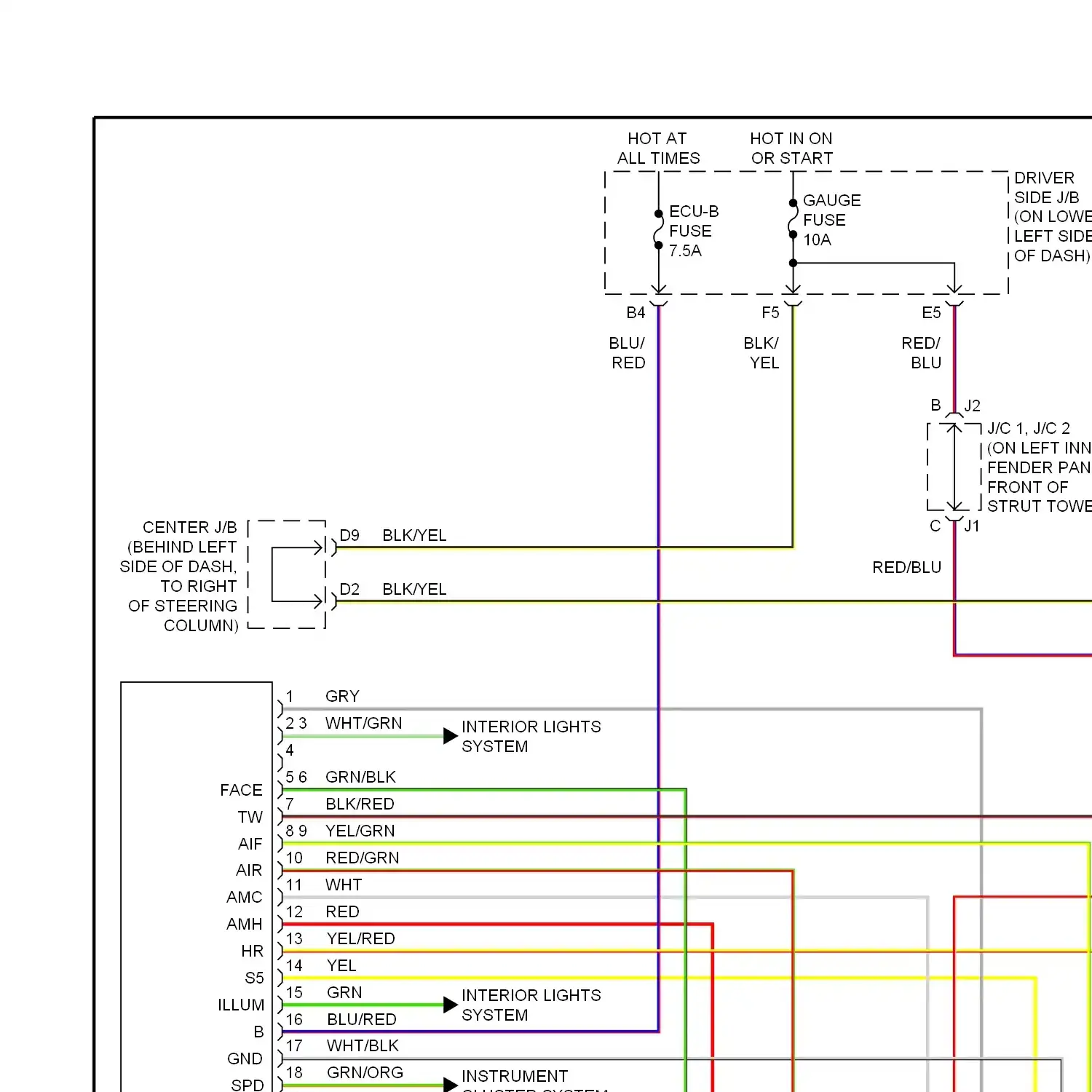Click connector pin label 'D2'
Image resolution: width=1092 pixels, height=1092 pixels.
(x=349, y=590)
